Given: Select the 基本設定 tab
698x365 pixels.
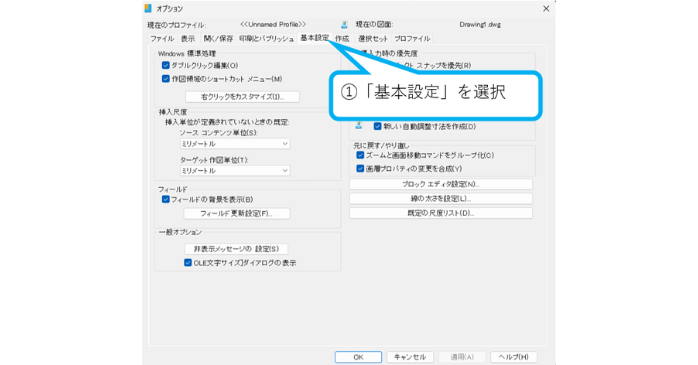Looking at the screenshot, I should tap(314, 38).
